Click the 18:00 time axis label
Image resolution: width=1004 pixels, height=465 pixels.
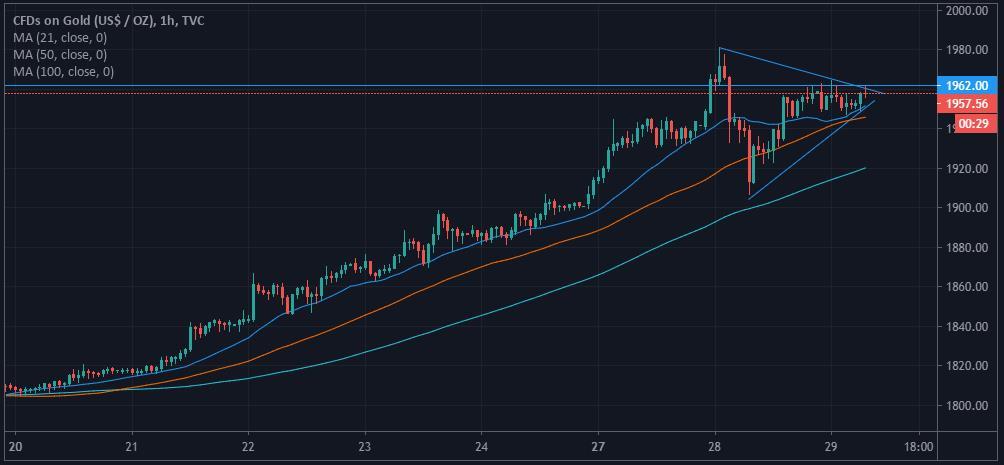coord(919,446)
